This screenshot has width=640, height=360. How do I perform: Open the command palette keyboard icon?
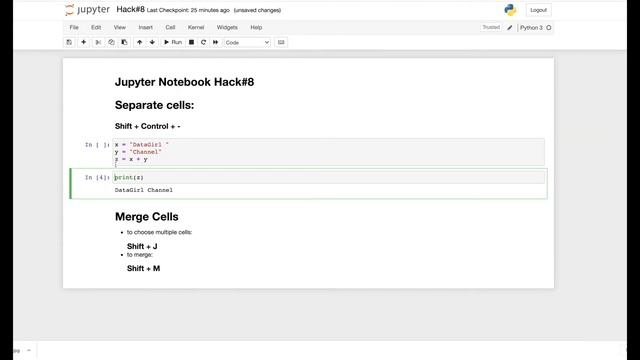tap(281, 42)
